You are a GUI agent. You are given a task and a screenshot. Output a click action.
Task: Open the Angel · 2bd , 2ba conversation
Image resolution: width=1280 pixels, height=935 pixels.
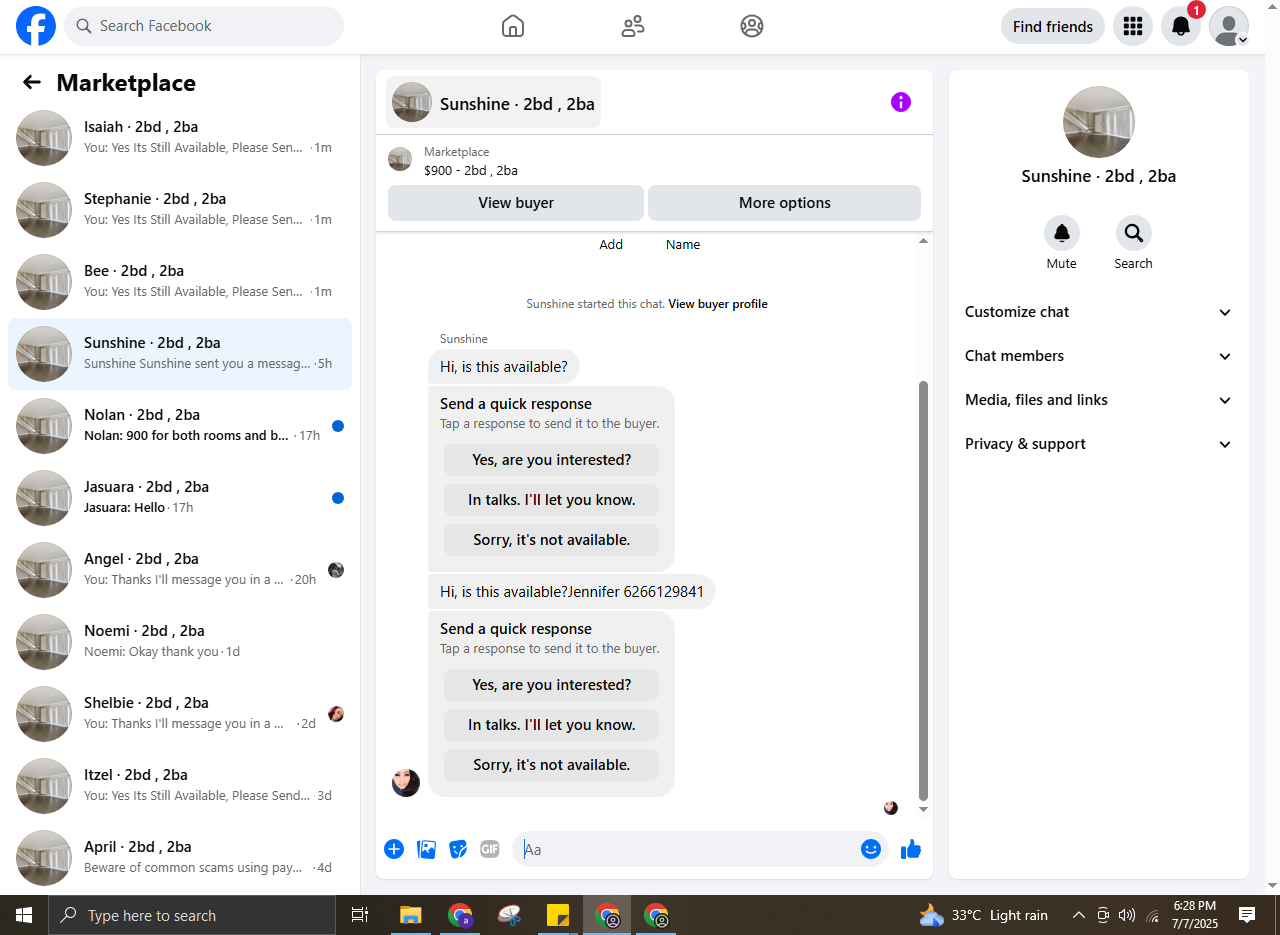click(x=180, y=570)
